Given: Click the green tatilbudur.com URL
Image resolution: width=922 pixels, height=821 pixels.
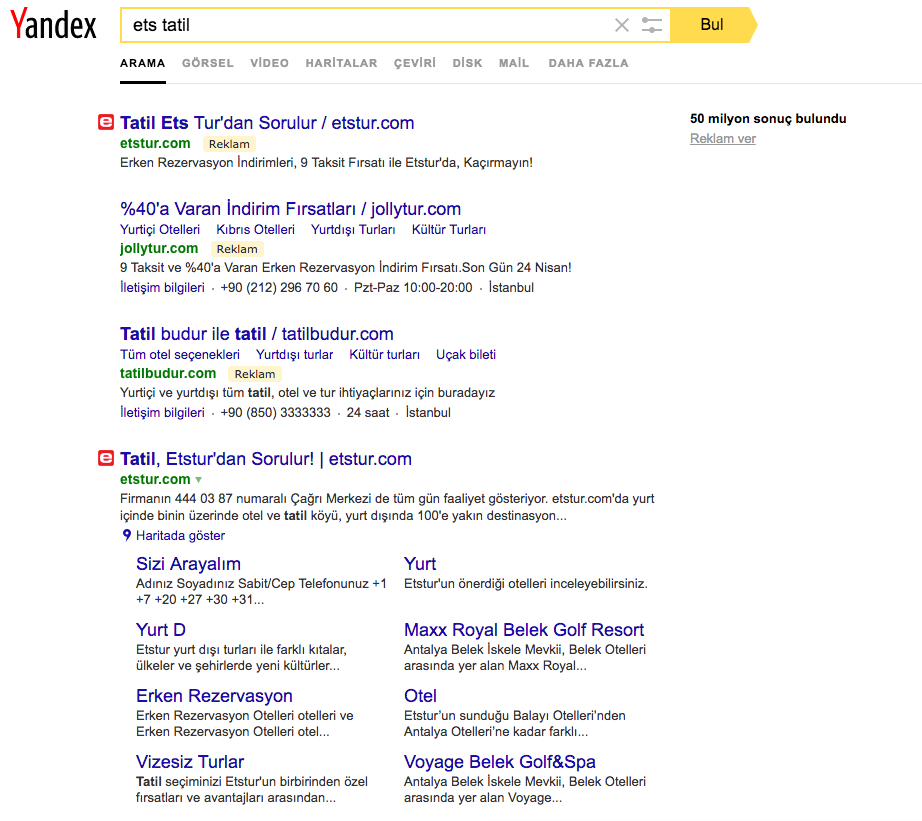Looking at the screenshot, I should pos(168,373).
